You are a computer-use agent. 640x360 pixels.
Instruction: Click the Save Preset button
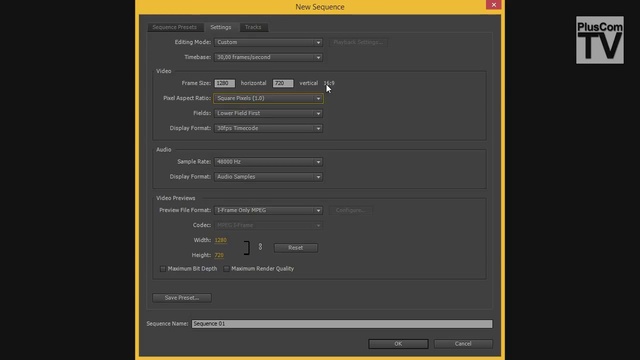coord(182,298)
